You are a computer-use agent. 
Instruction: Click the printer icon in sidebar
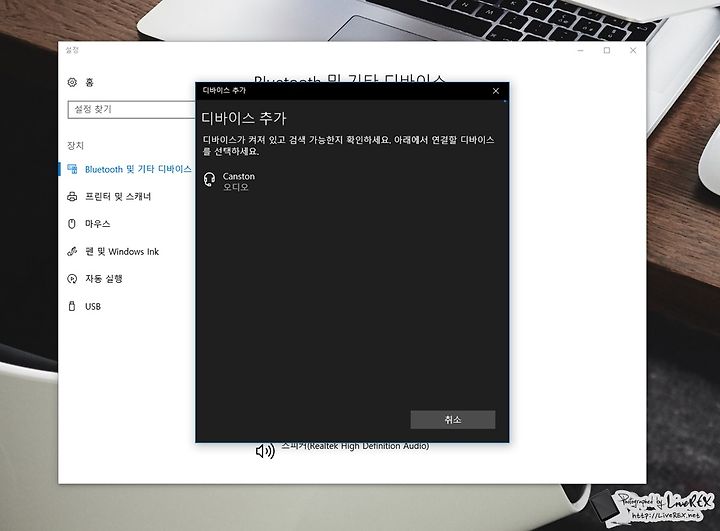click(72, 197)
